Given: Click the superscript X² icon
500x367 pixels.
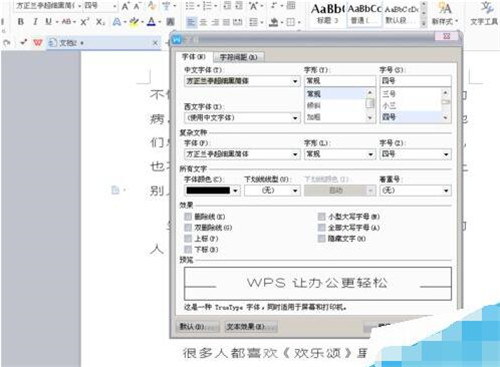Looking at the screenshot, I should point(84,22).
